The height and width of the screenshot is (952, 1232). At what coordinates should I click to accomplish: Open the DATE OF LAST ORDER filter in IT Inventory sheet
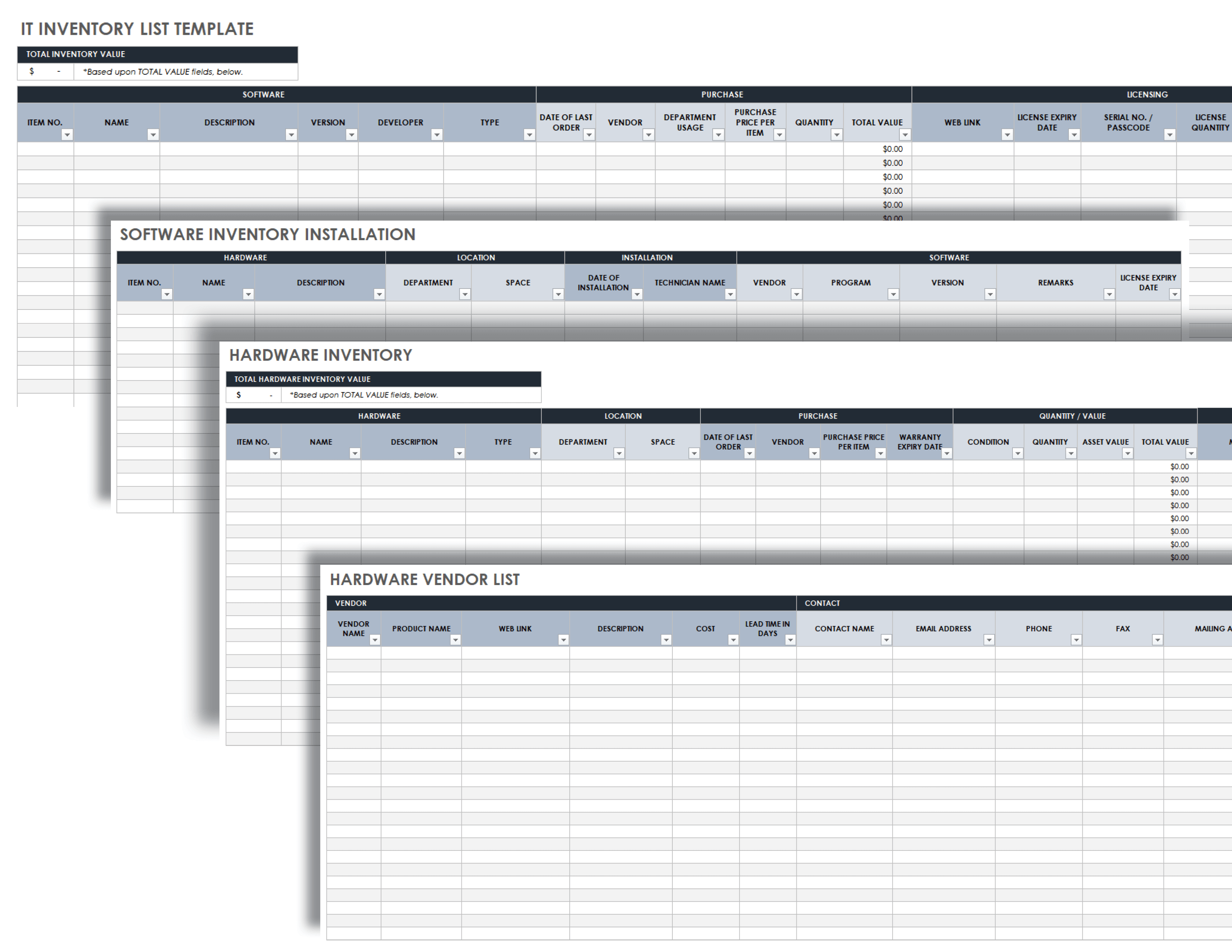tap(589, 135)
